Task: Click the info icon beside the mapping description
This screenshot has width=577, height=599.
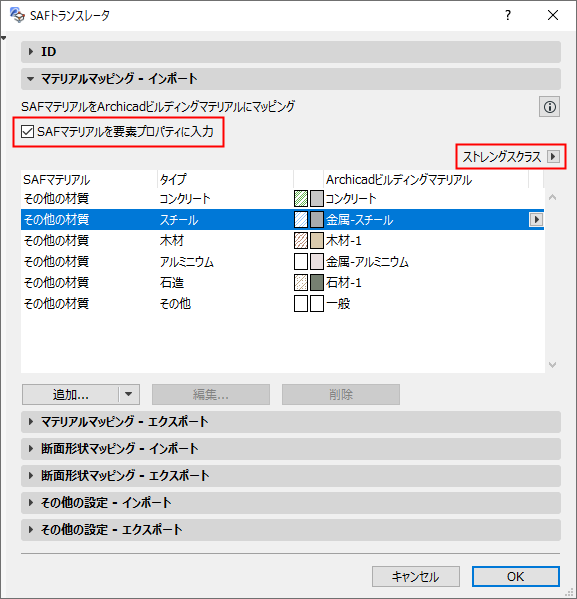Action: click(549, 107)
